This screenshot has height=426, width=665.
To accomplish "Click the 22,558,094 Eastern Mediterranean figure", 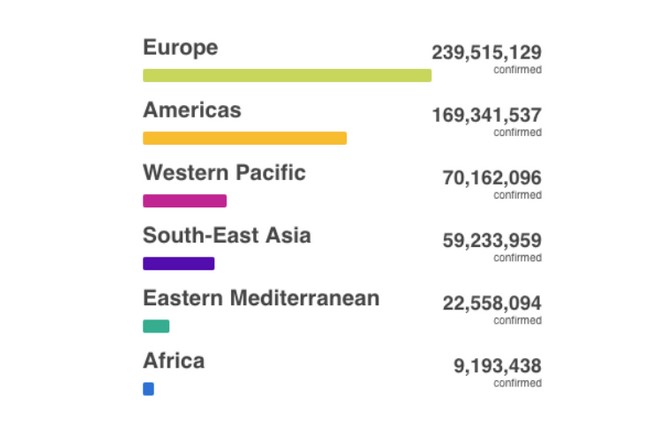I will (x=492, y=303).
